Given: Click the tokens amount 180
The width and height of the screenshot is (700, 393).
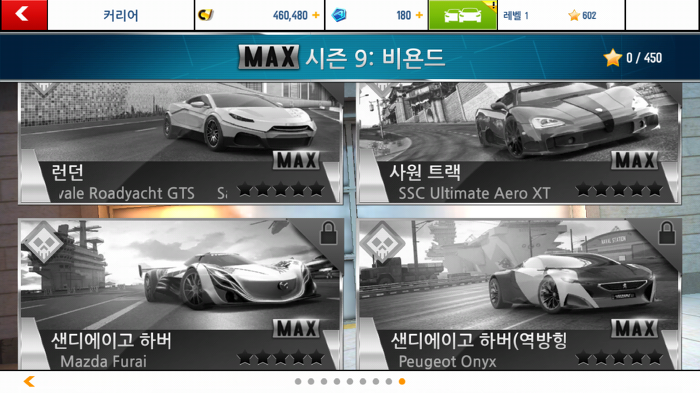Looking at the screenshot, I should (404, 16).
